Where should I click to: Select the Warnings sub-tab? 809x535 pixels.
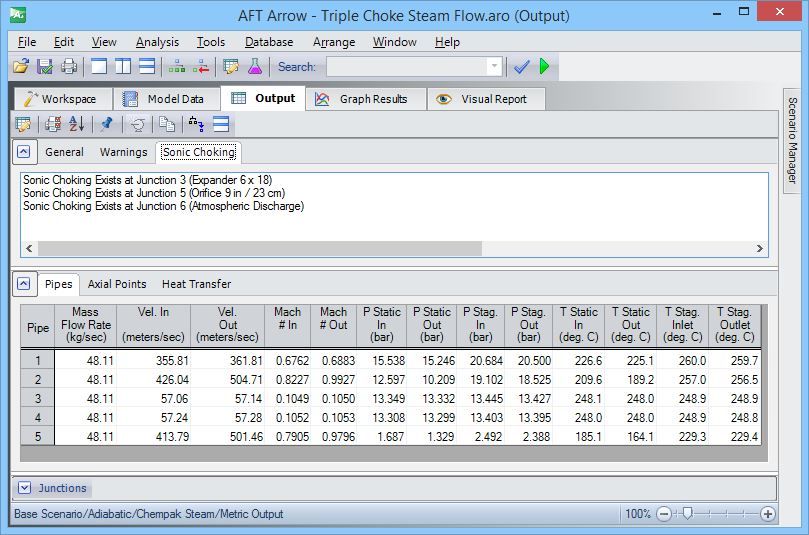click(123, 152)
